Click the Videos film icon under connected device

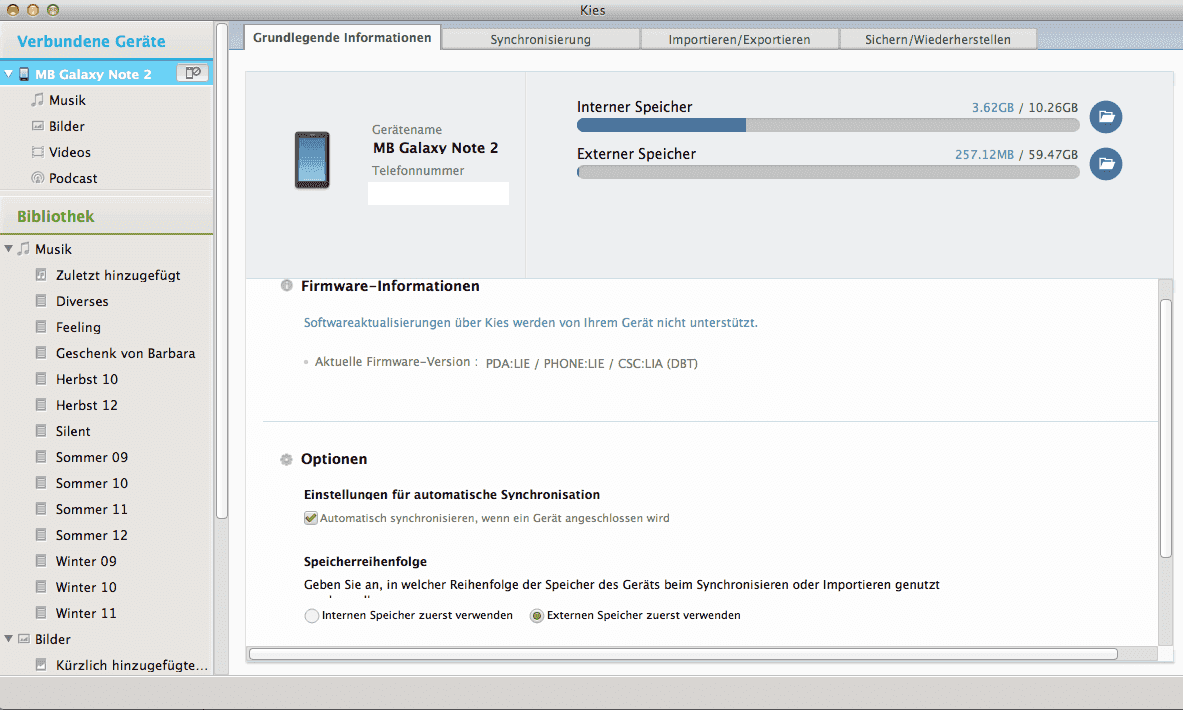pyautogui.click(x=38, y=152)
